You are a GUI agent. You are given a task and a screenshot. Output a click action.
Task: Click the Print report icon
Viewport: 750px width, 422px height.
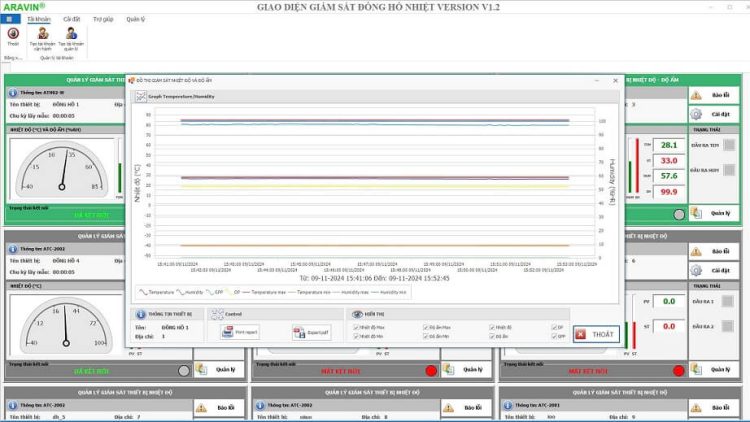[227, 333]
